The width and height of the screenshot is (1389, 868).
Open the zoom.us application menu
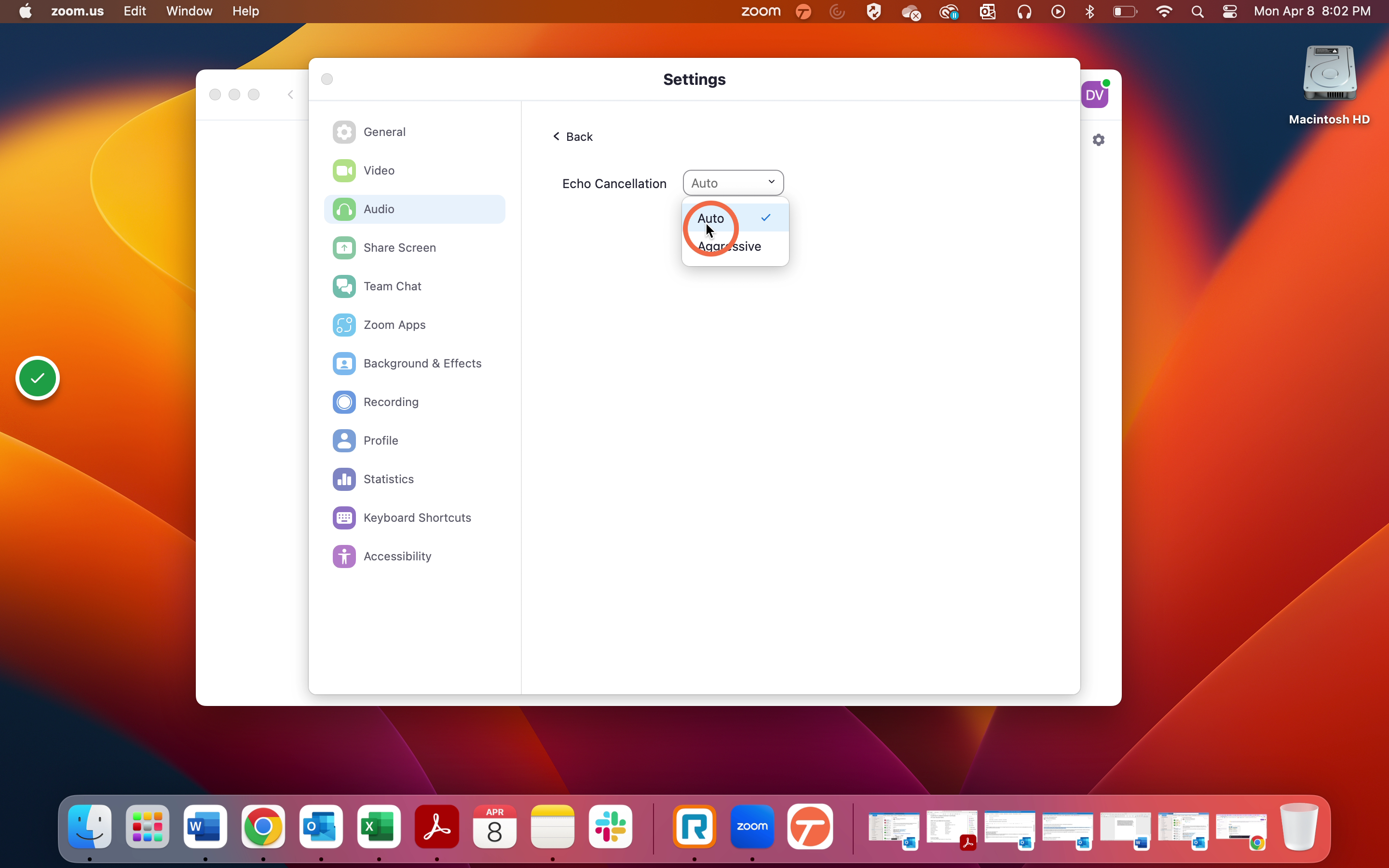[x=78, y=12]
